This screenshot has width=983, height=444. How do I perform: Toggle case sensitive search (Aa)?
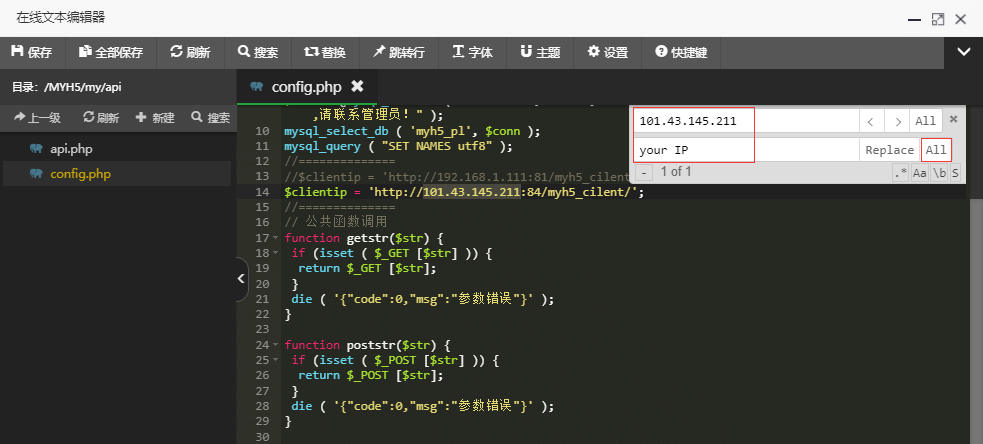(x=919, y=173)
